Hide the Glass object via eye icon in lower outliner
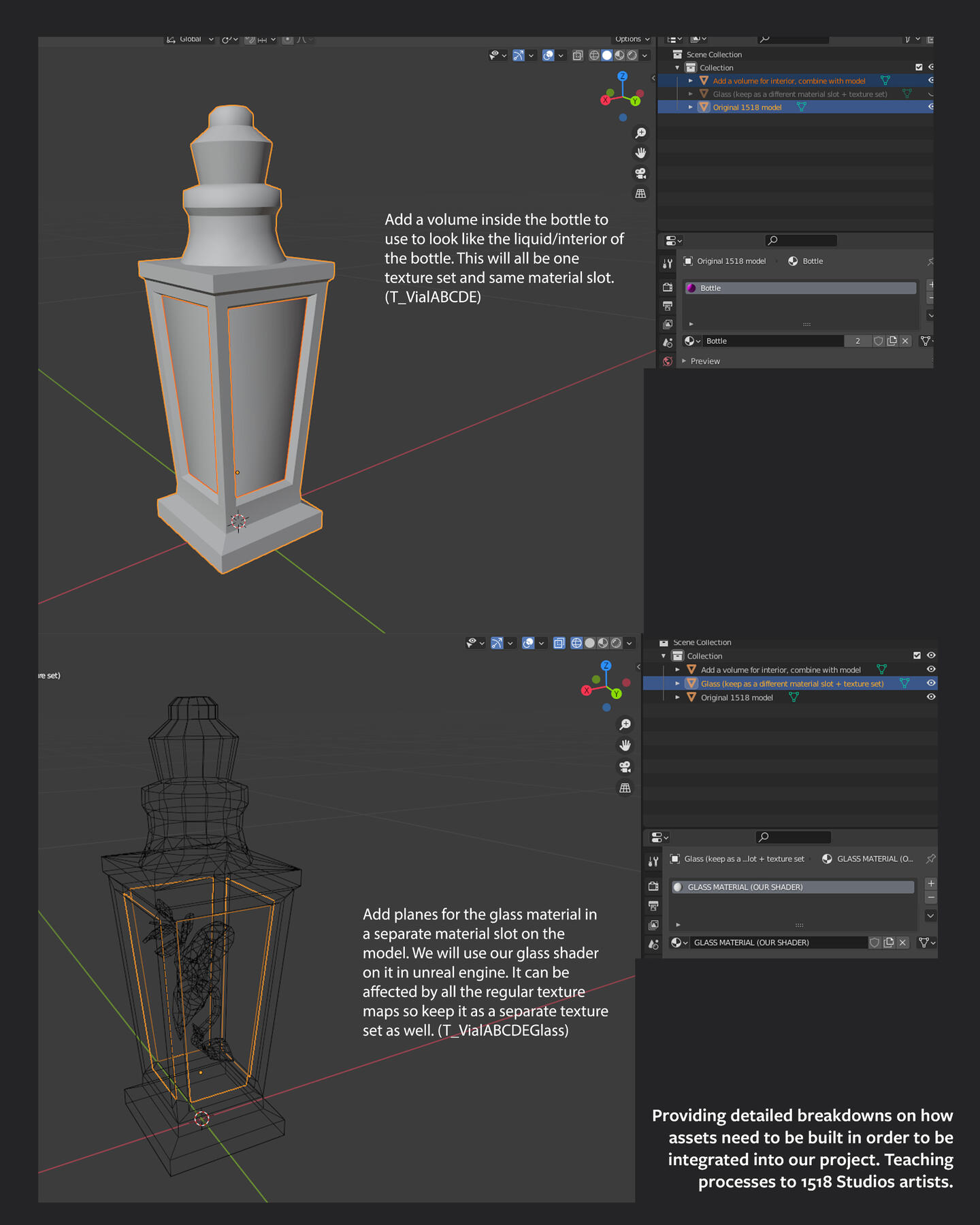 931,683
